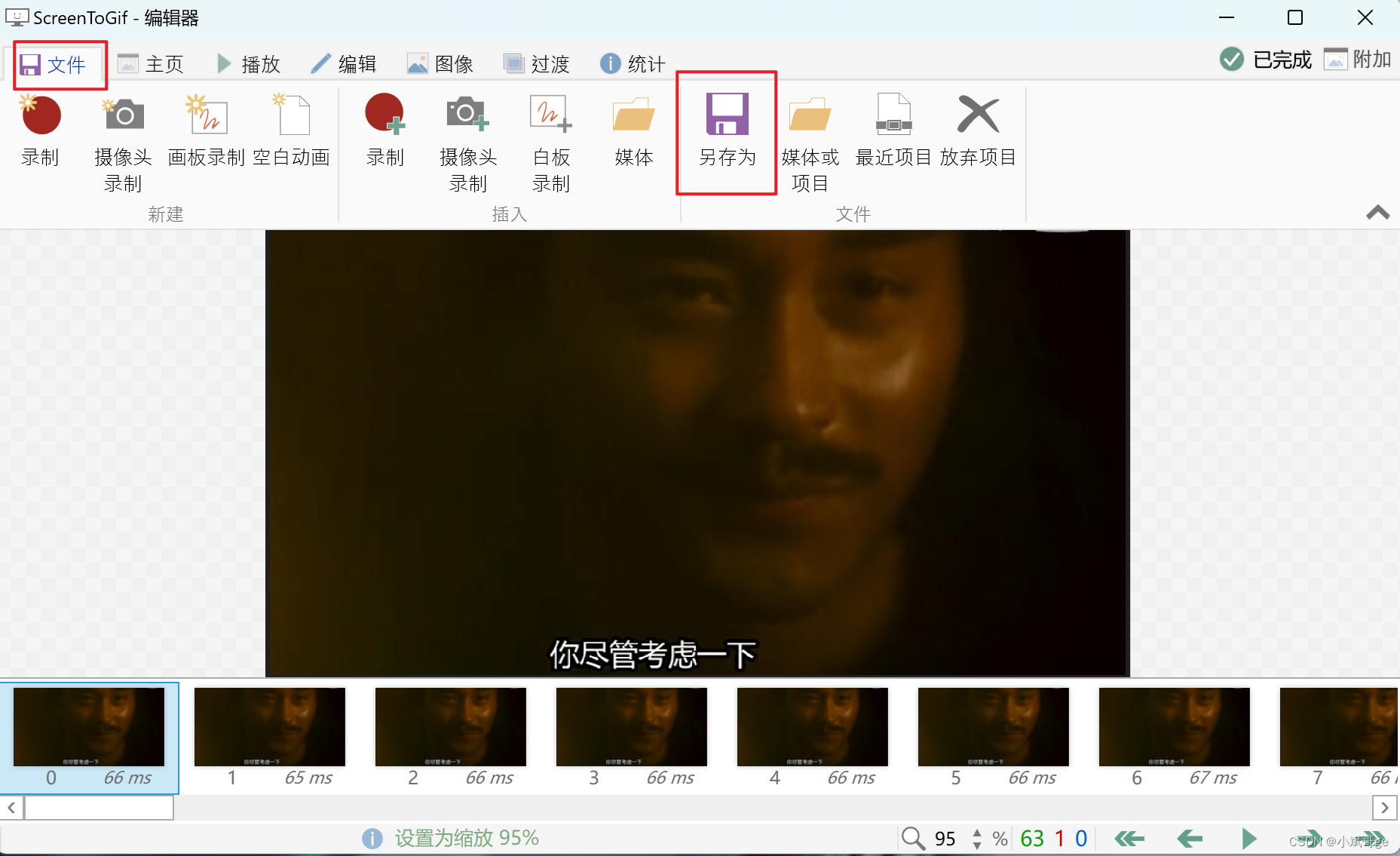Switch to the 过渡 tab
This screenshot has height=856, width=1400.
coord(537,65)
